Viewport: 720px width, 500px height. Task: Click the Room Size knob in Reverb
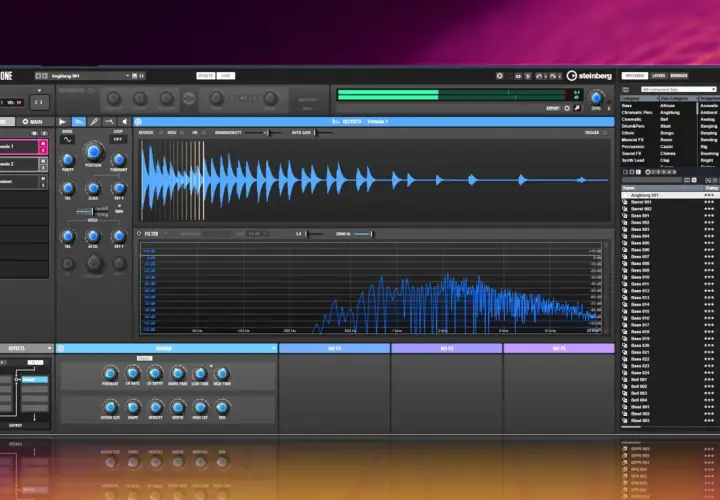click(110, 407)
